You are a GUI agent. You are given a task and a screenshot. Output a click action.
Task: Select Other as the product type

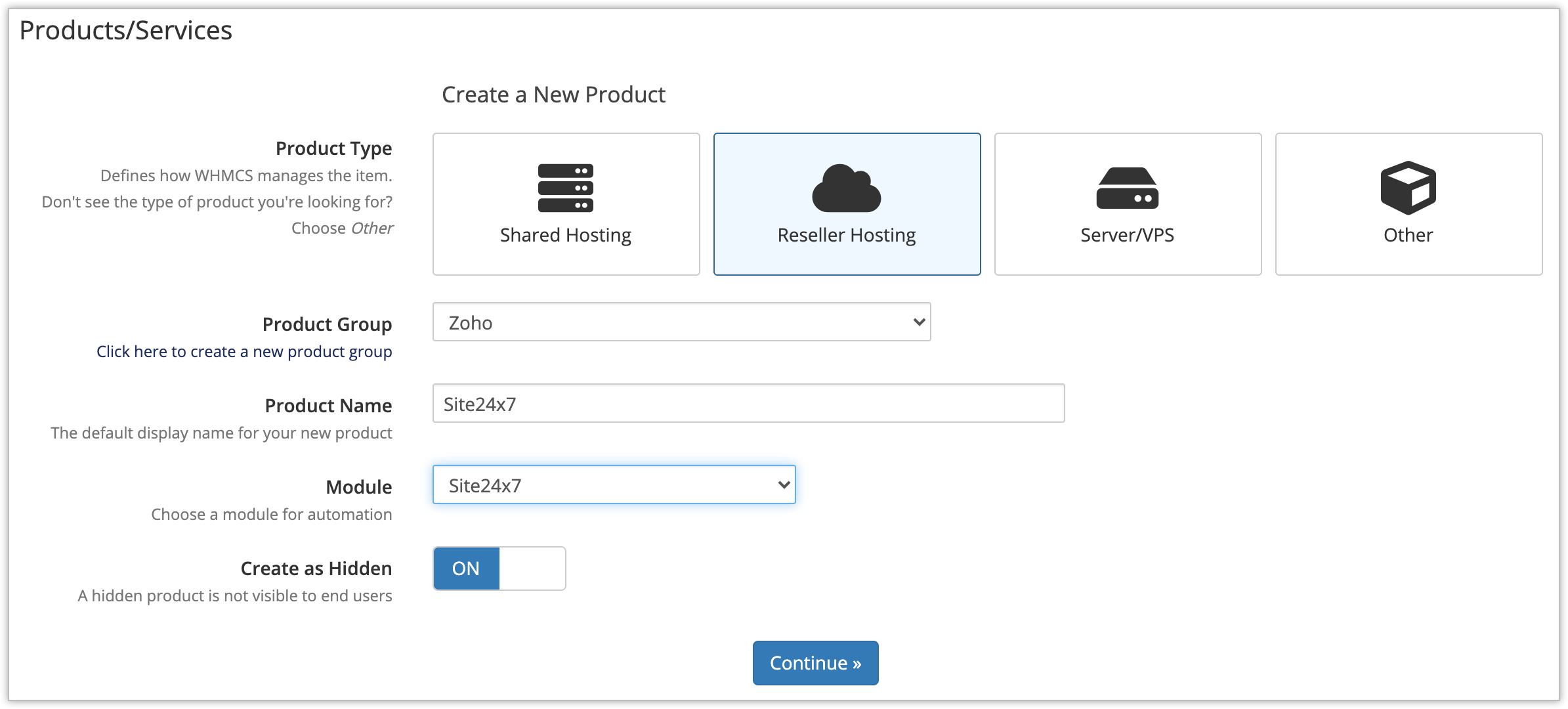point(1409,204)
